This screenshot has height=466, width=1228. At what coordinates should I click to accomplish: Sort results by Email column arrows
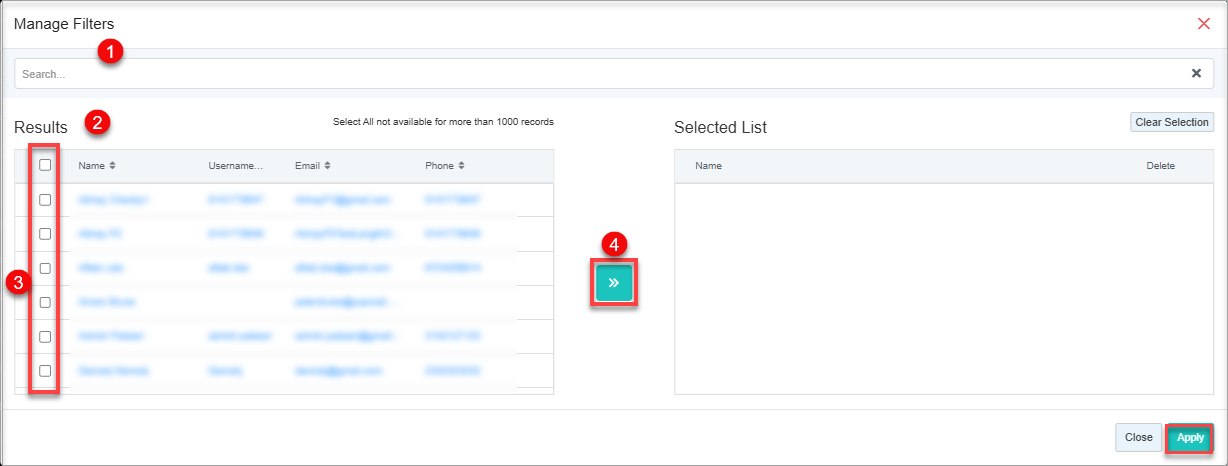327,166
